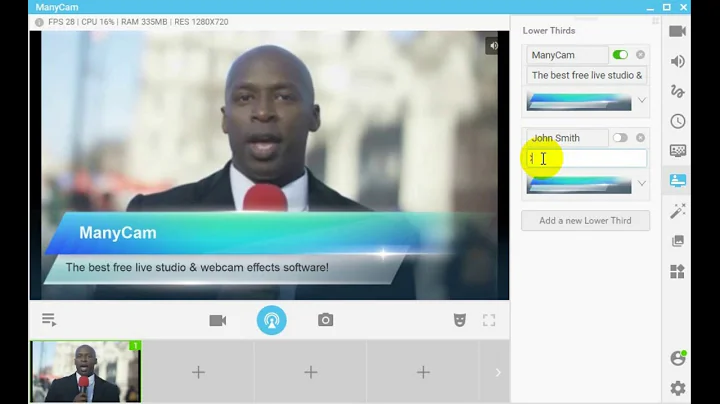Select the Lower Thirds sidebar icon
Image resolution: width=720 pixels, height=404 pixels.
tap(677, 180)
